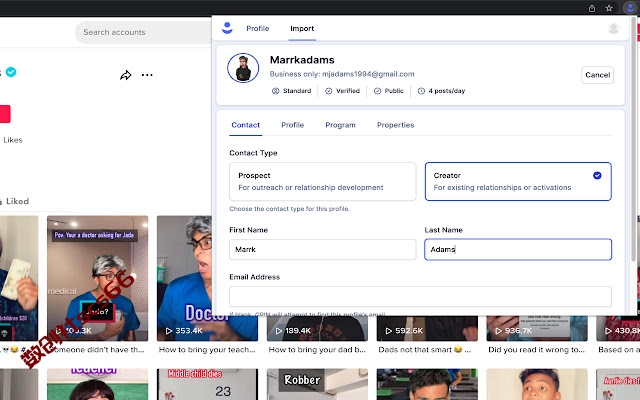This screenshot has height=400, width=640.
Task: Click the Public status icon
Action: 378,91
